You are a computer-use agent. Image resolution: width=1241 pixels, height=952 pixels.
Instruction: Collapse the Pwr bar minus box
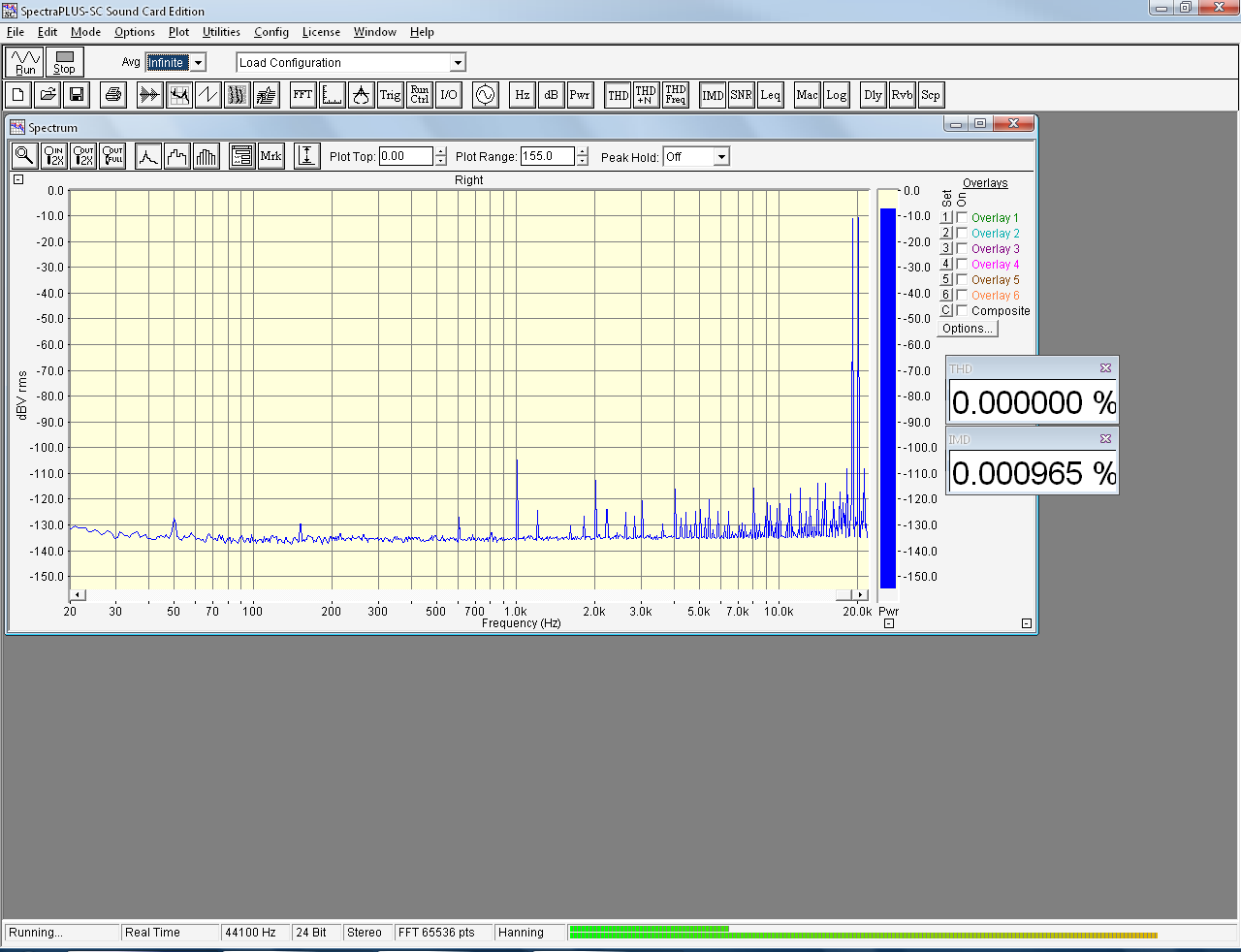(889, 623)
